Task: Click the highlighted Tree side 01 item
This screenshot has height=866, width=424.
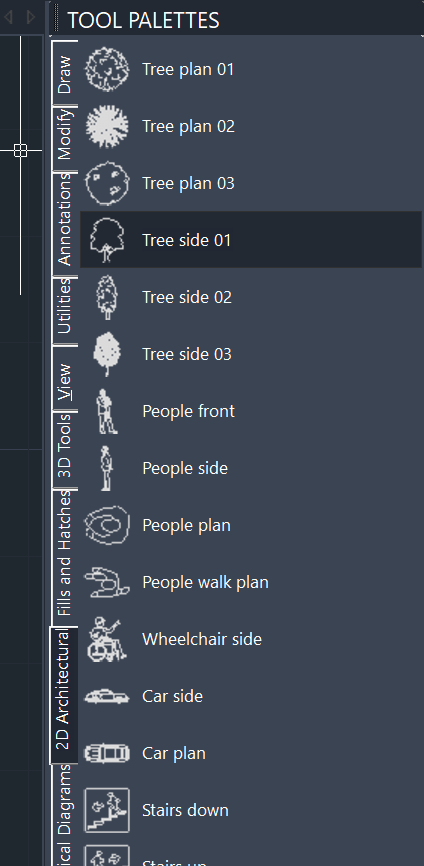Action: point(251,240)
